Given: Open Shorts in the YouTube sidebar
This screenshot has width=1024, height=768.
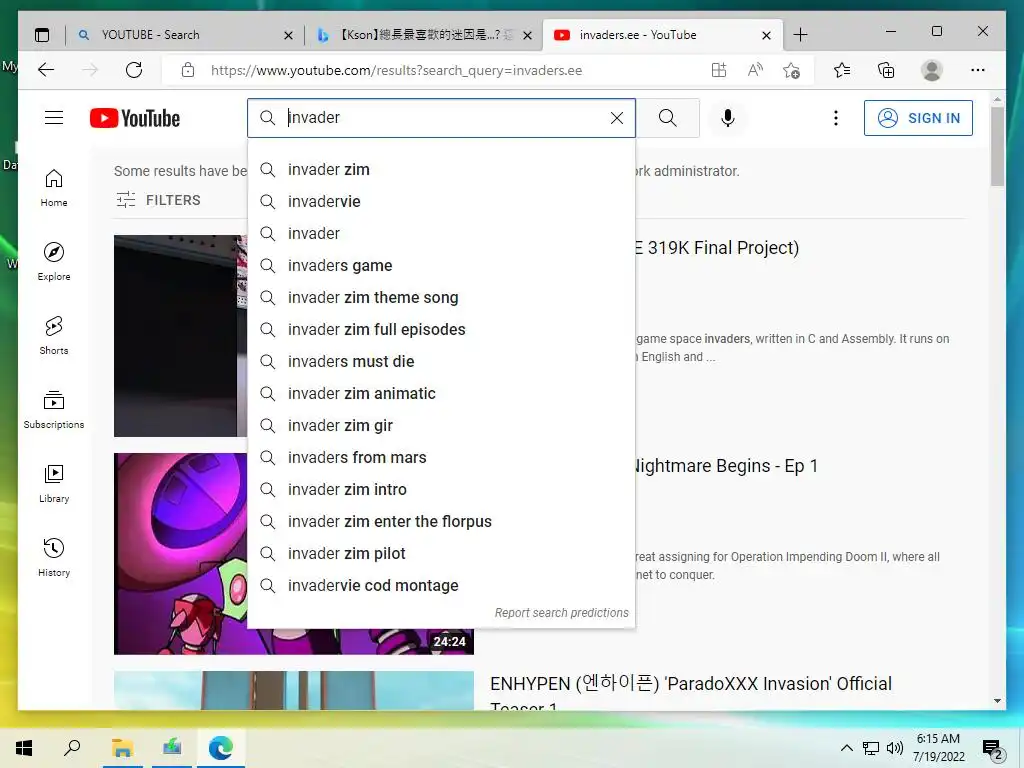Looking at the screenshot, I should click(x=54, y=336).
